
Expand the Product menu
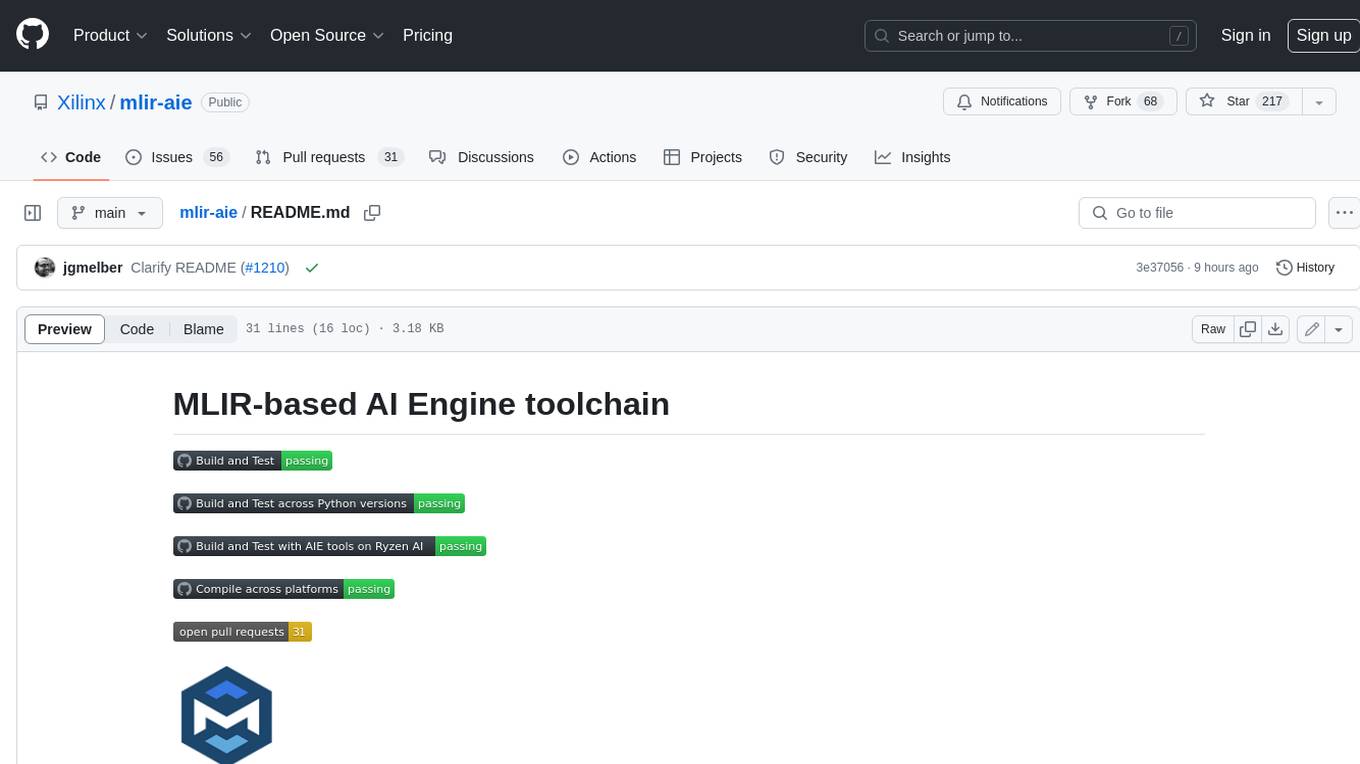(x=110, y=35)
